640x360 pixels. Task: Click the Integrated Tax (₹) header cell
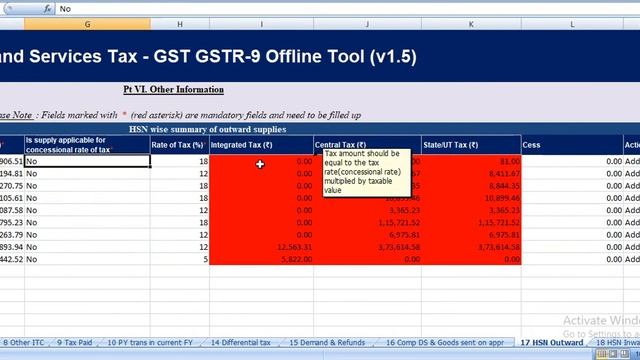pyautogui.click(x=261, y=145)
